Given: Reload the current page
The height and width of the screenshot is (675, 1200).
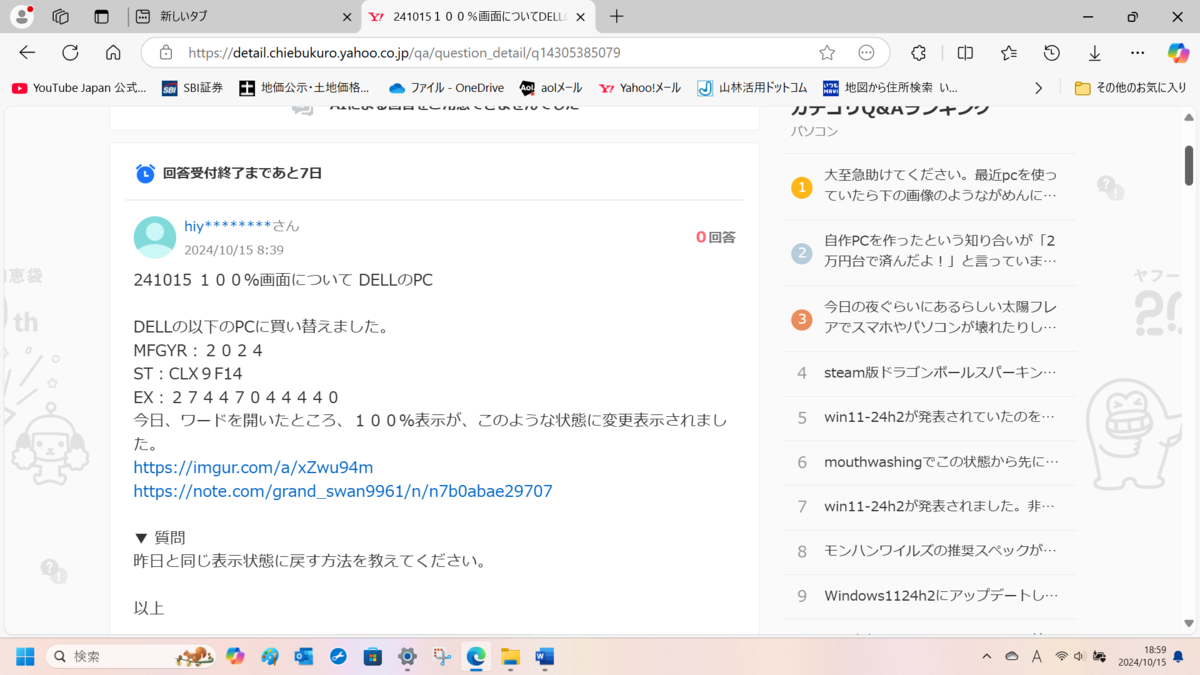Looking at the screenshot, I should coord(70,53).
